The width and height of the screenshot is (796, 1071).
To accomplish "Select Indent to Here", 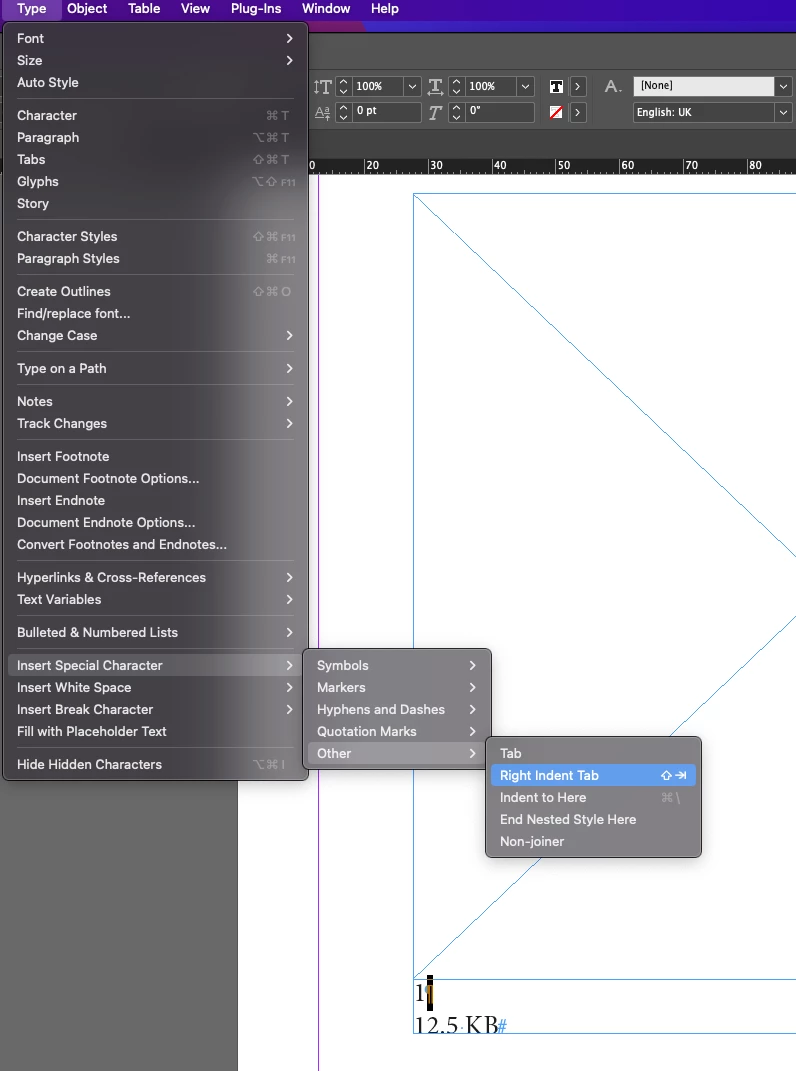I will tap(593, 797).
